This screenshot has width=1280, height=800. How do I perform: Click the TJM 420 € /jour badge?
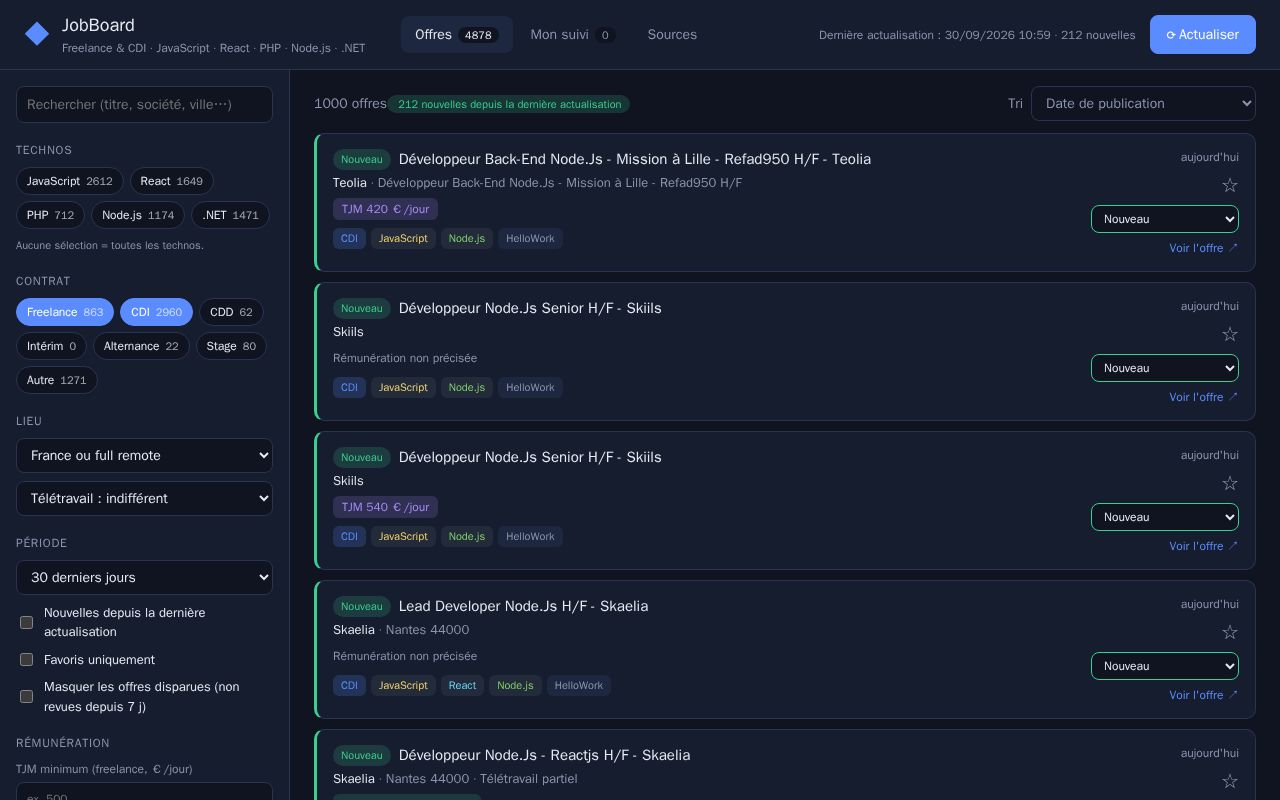pyautogui.click(x=385, y=209)
